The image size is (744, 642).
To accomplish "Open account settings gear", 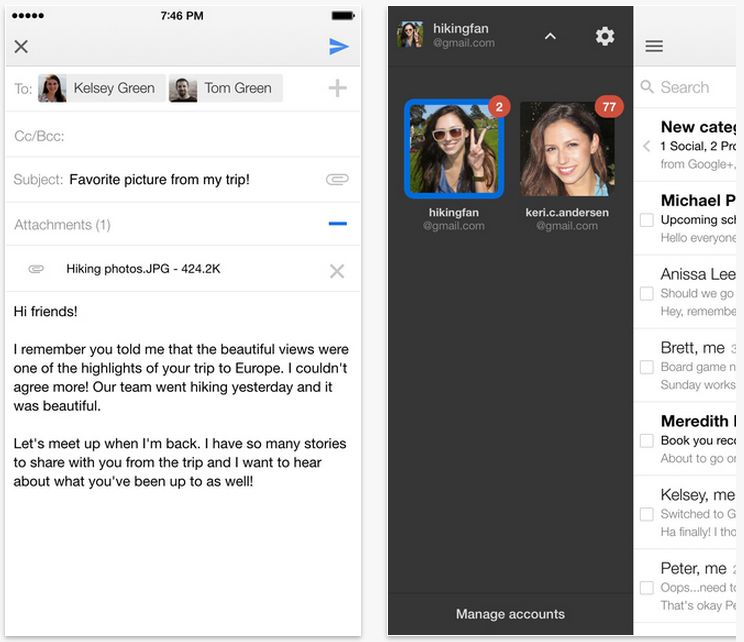I will point(605,36).
